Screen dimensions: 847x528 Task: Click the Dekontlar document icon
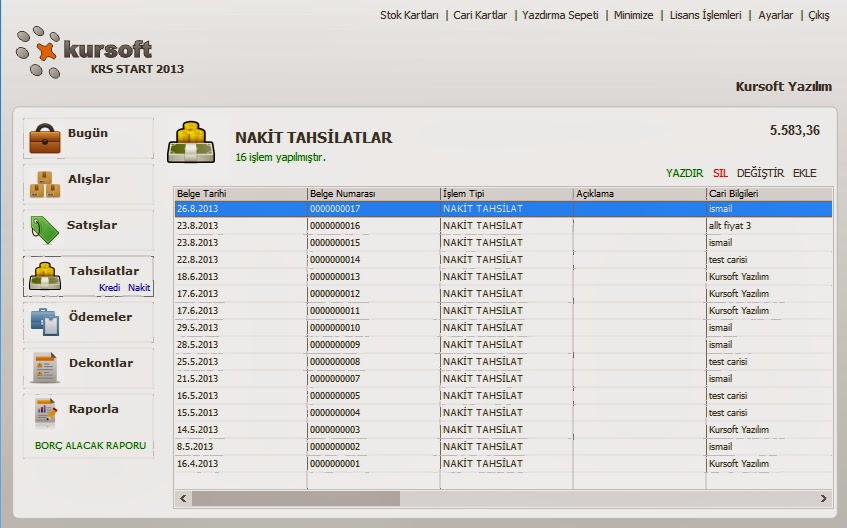(45, 368)
